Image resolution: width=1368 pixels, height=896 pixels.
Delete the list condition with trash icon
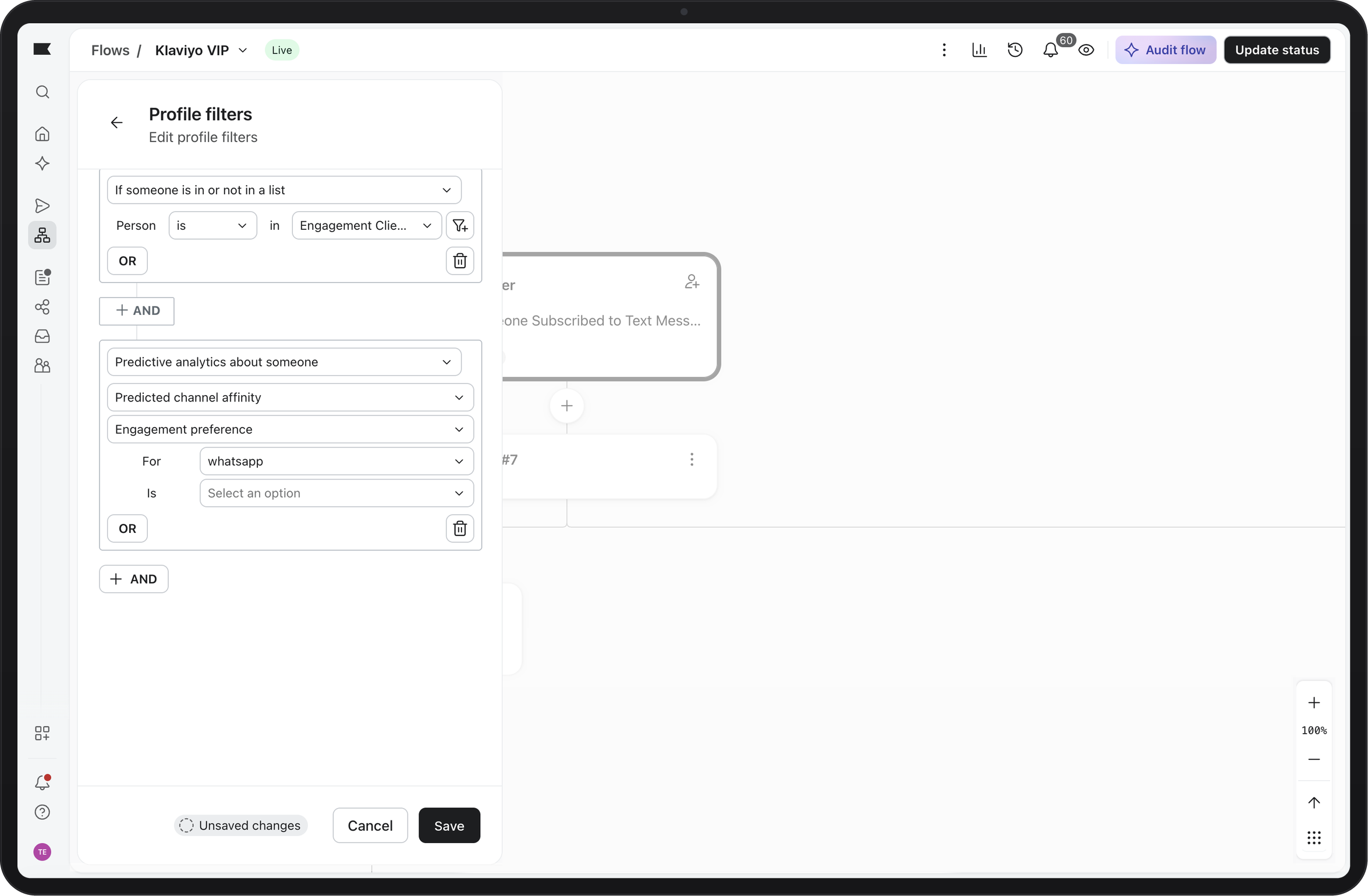click(460, 261)
